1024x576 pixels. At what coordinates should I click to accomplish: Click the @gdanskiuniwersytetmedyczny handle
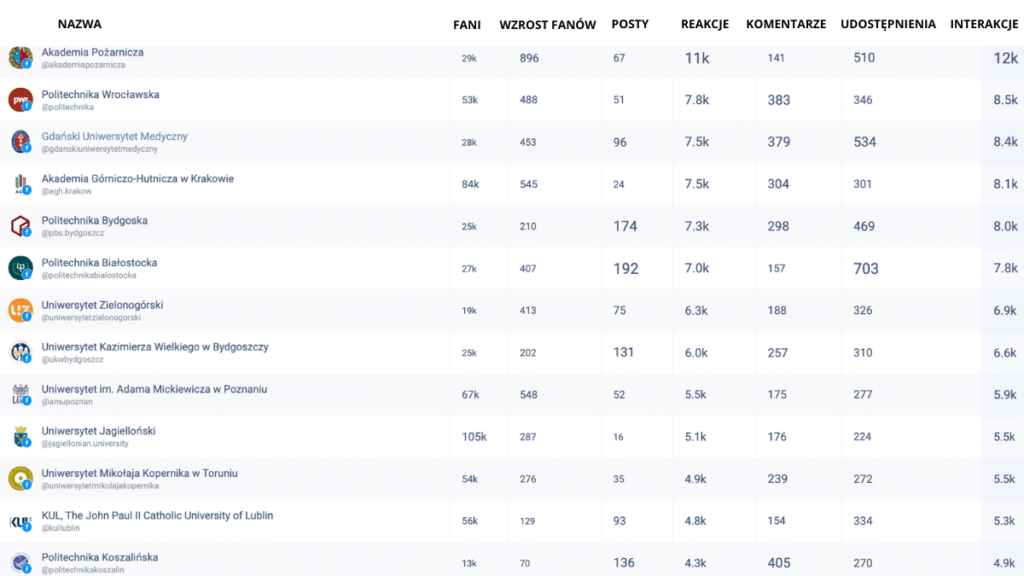100,149
